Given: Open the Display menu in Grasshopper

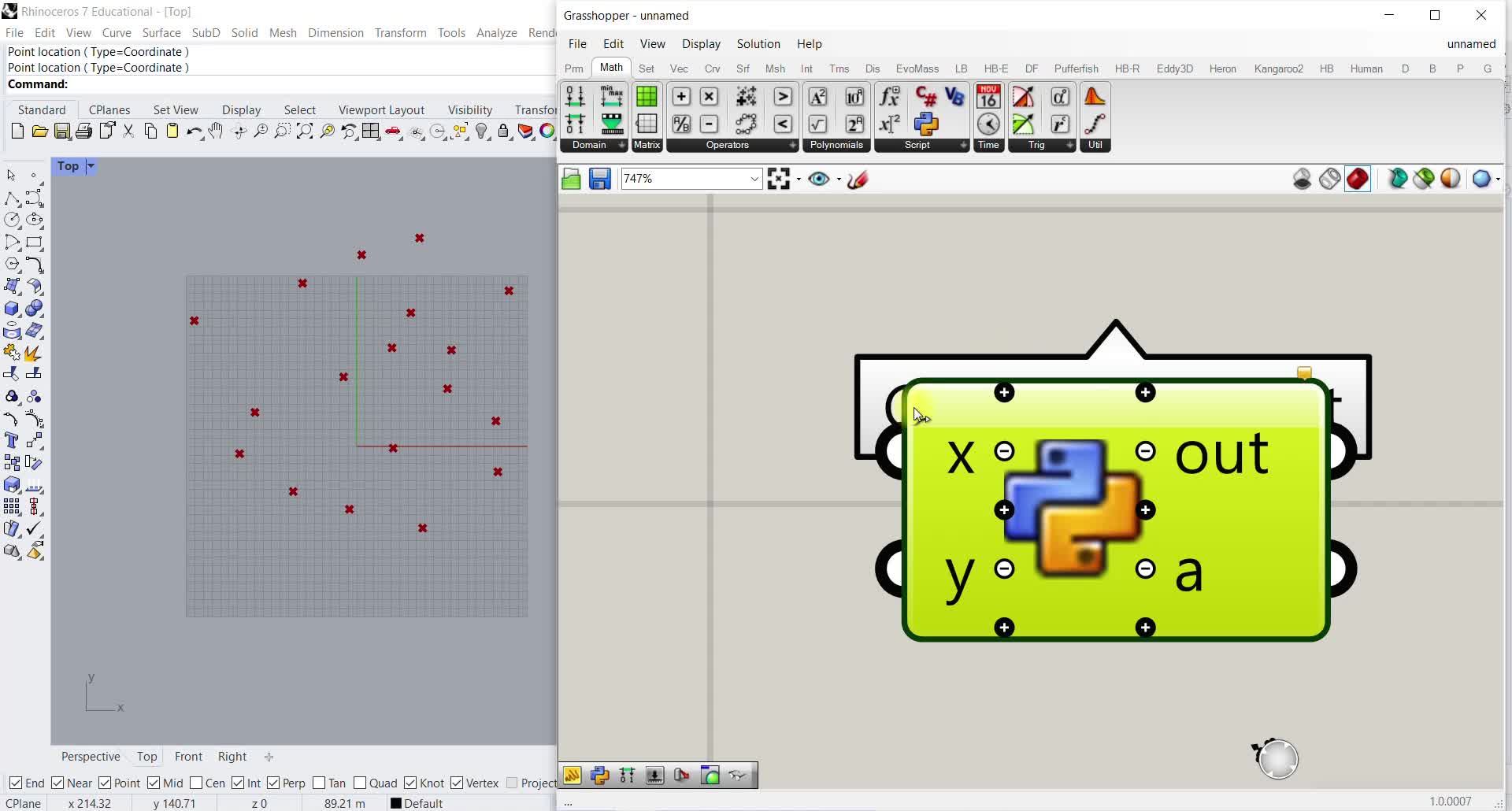Looking at the screenshot, I should (x=701, y=44).
